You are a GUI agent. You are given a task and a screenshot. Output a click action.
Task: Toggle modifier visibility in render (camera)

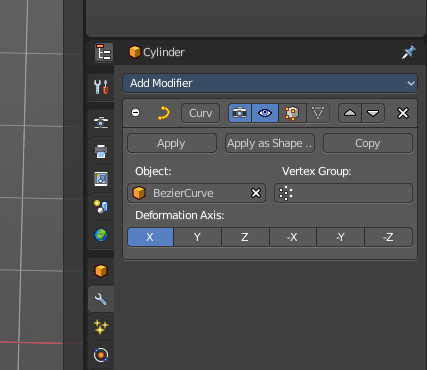coord(240,113)
